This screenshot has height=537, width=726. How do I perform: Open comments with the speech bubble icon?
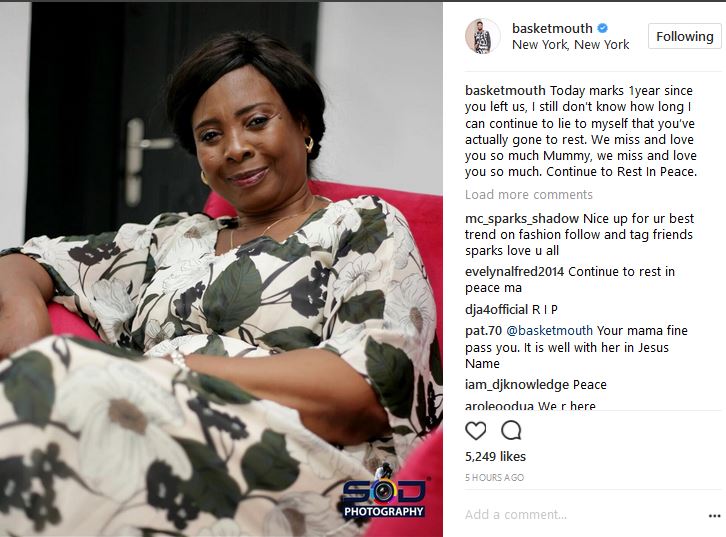[x=511, y=431]
